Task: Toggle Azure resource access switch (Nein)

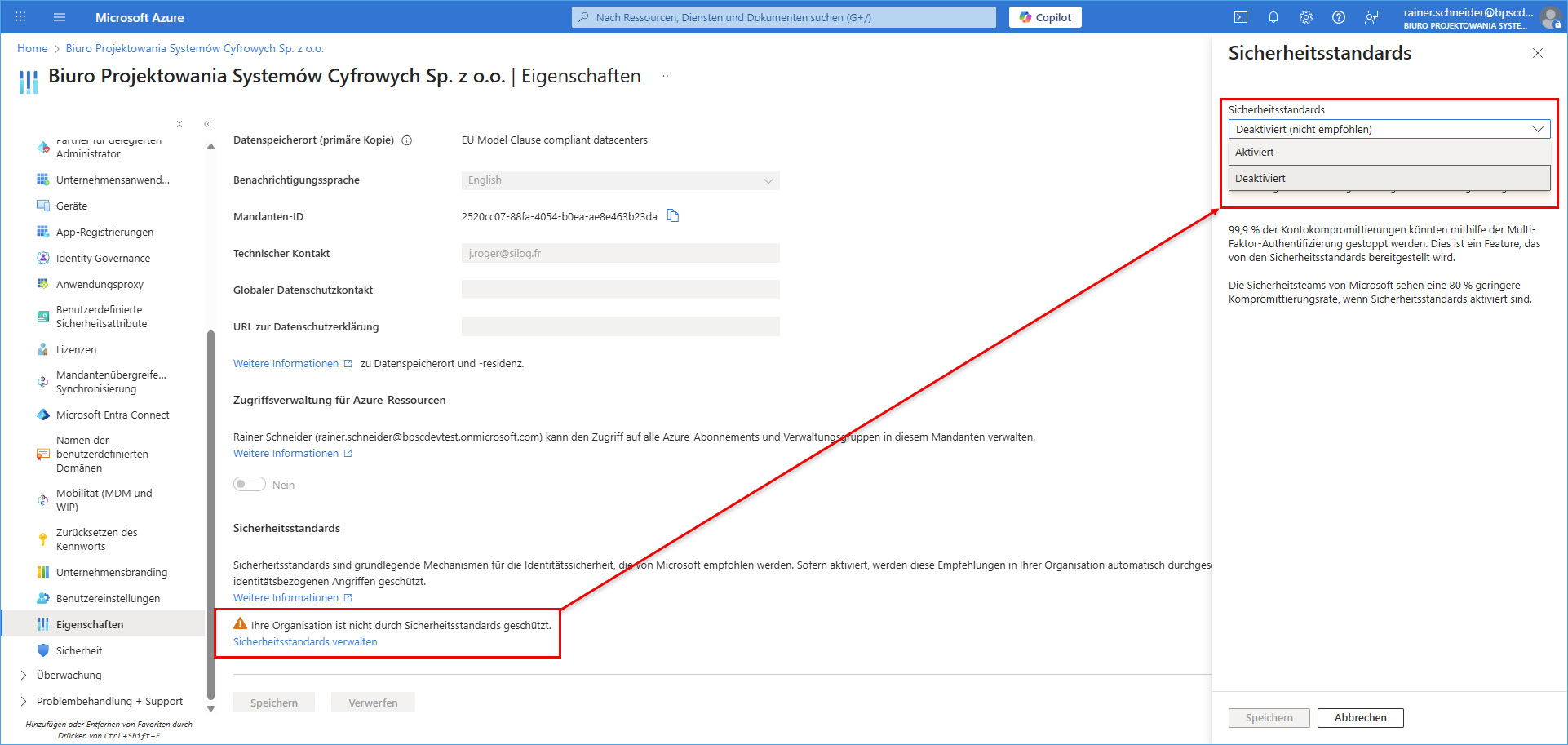Action: coord(250,484)
